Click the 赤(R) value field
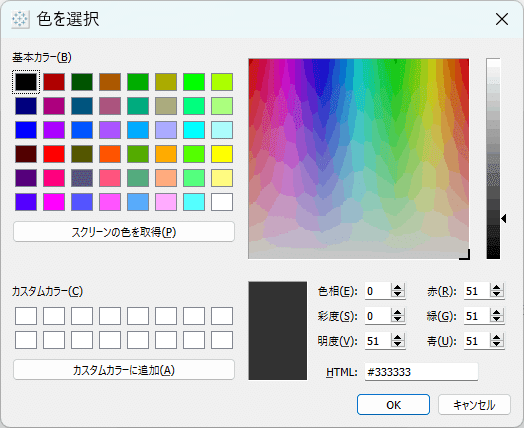This screenshot has width=524, height=428. (x=477, y=291)
